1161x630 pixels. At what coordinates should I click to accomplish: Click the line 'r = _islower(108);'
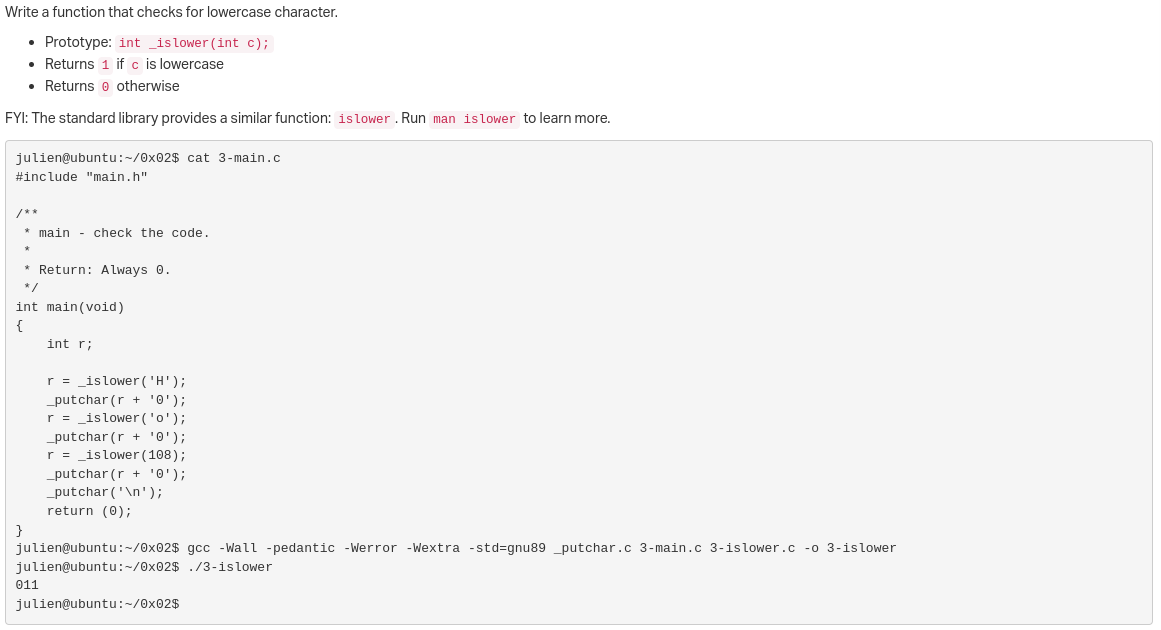click(x=116, y=455)
